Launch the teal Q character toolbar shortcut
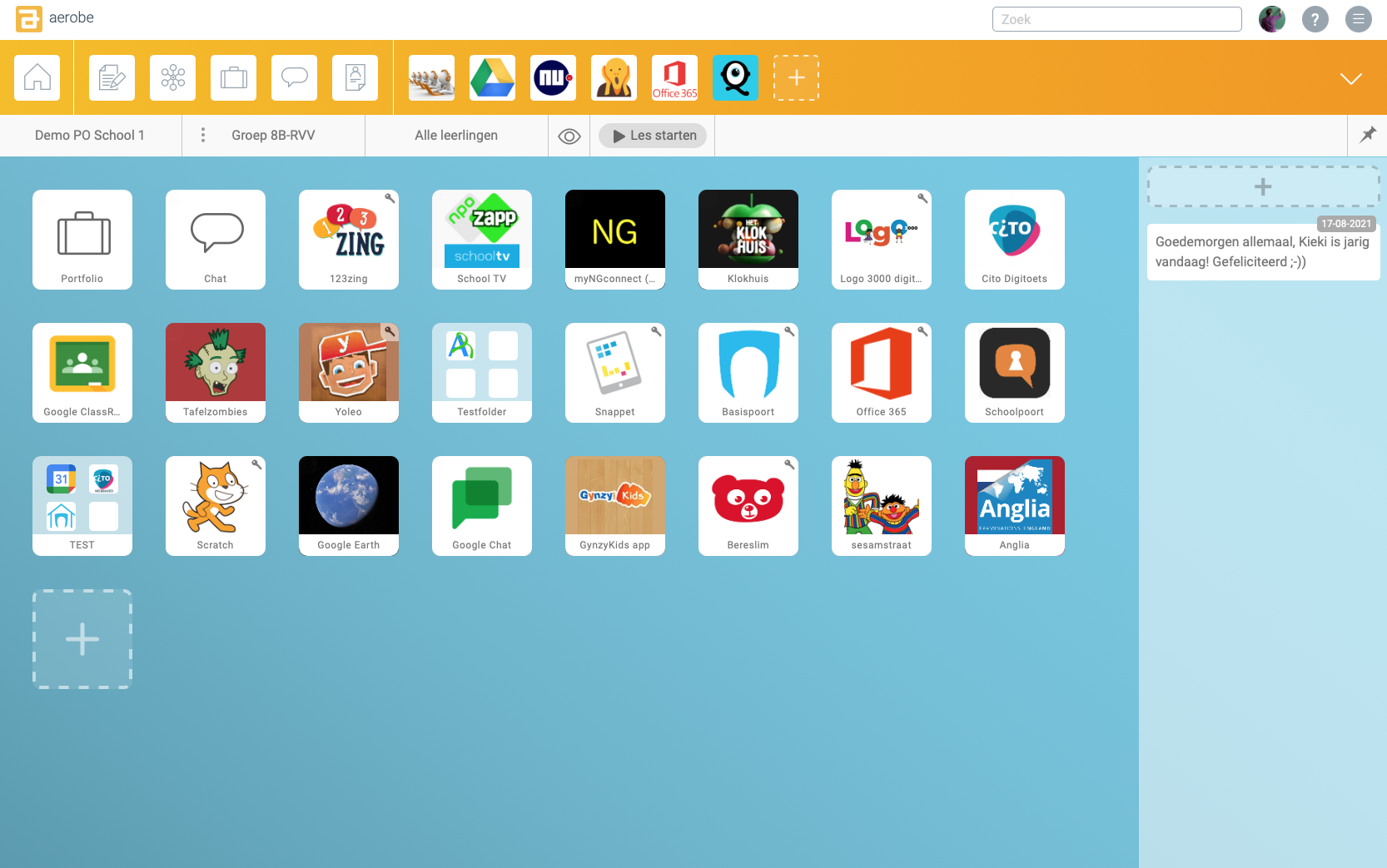1387x868 pixels. pyautogui.click(x=735, y=77)
